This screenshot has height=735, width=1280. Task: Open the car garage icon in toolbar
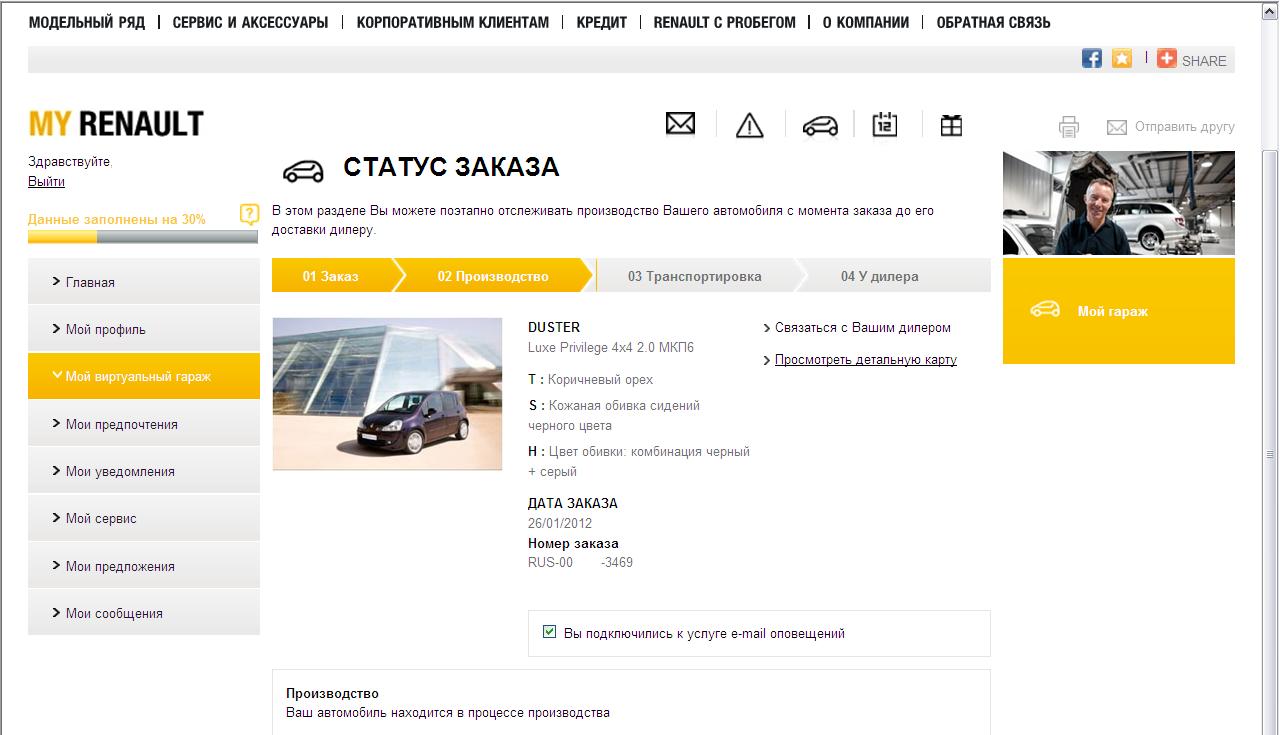pos(820,126)
